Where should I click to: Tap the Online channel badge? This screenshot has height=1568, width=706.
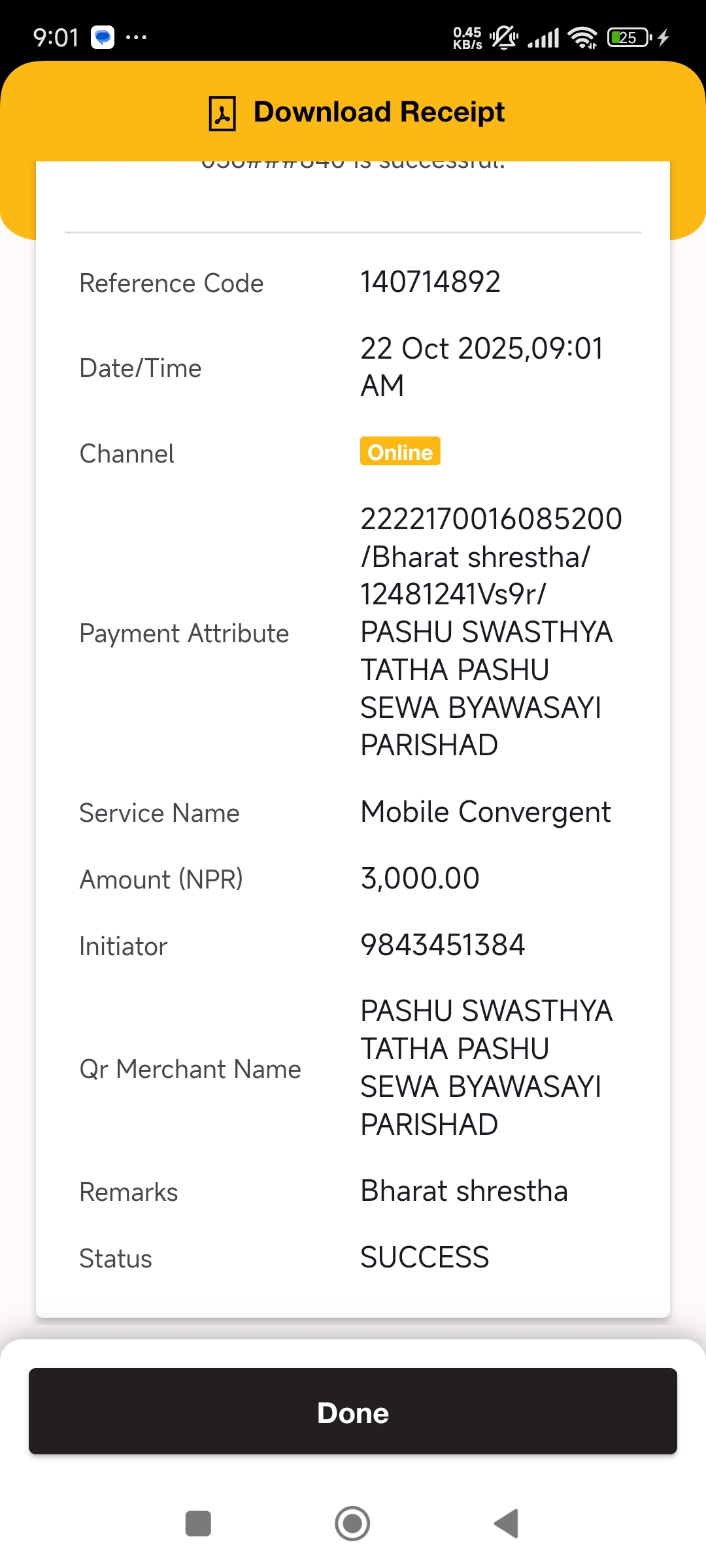[400, 451]
